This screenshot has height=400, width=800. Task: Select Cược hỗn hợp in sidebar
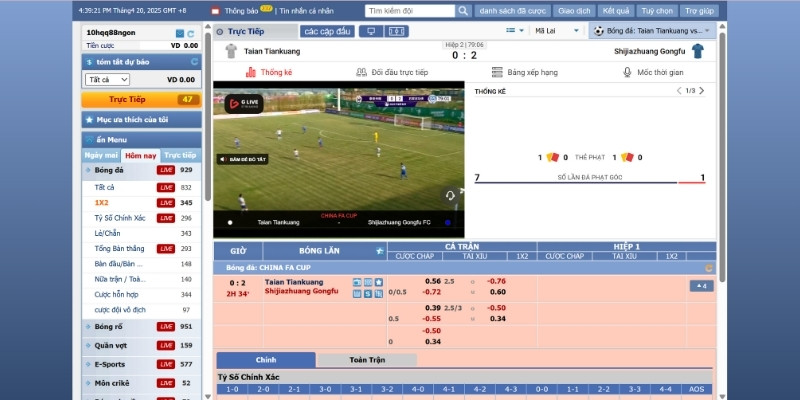(141, 294)
